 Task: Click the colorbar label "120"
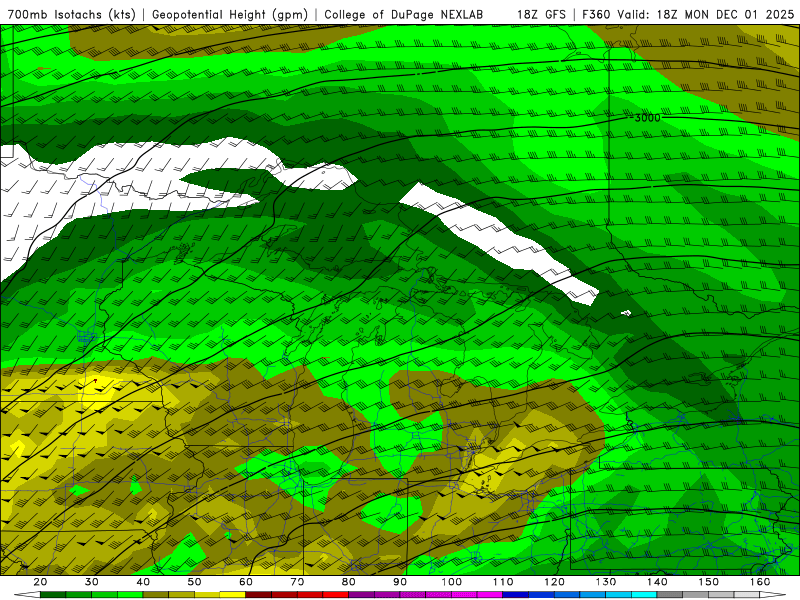pos(555,582)
